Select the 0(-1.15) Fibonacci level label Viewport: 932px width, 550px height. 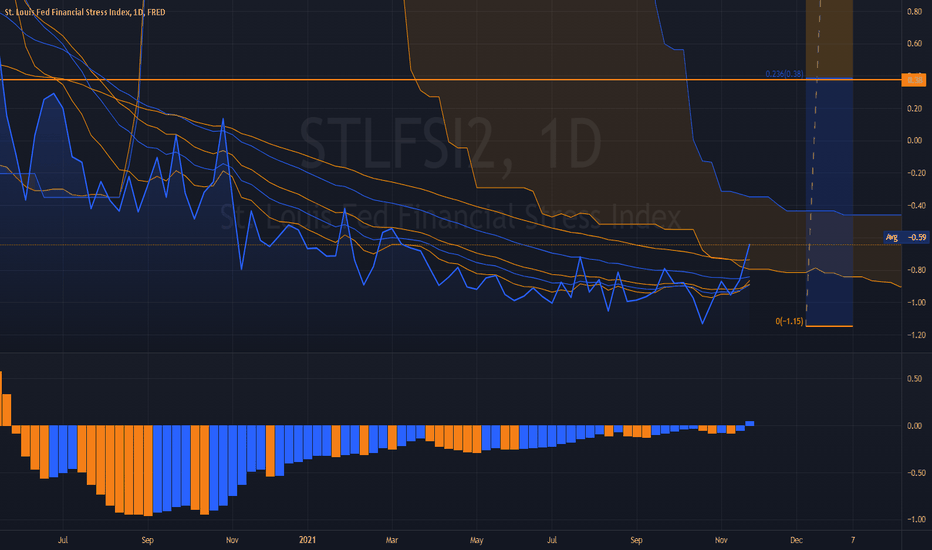click(x=789, y=321)
